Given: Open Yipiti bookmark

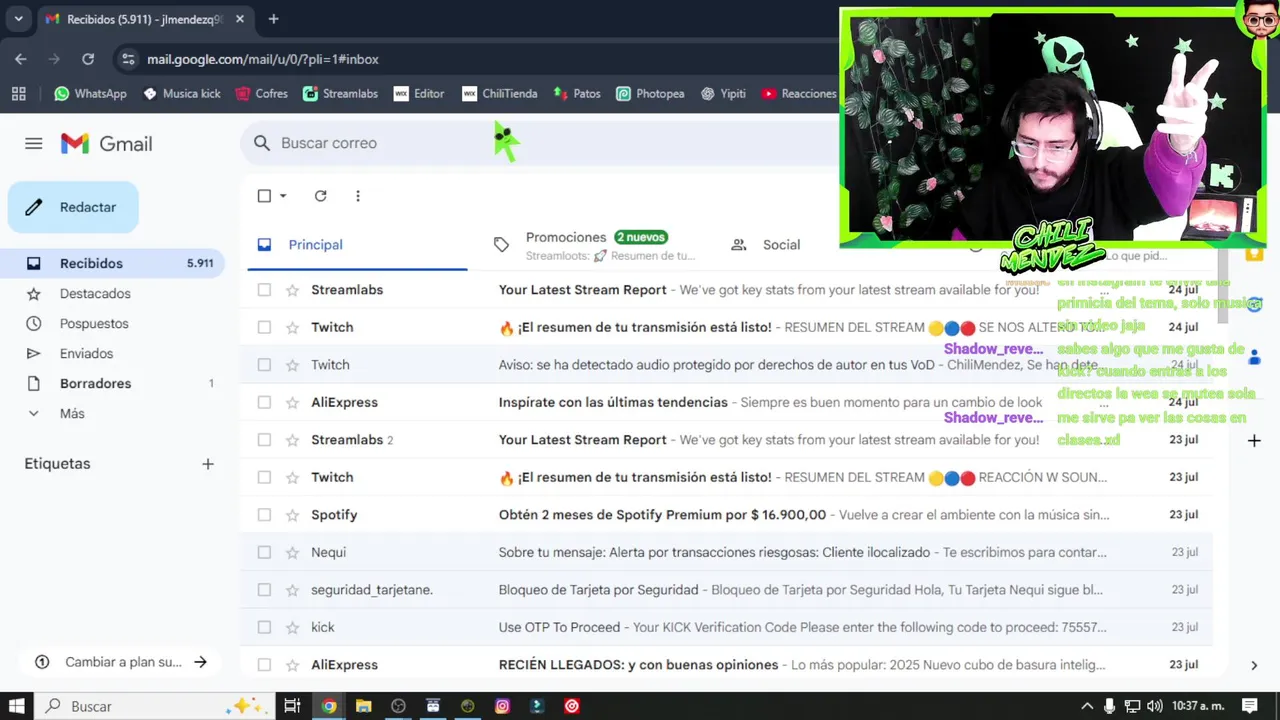Looking at the screenshot, I should [723, 93].
